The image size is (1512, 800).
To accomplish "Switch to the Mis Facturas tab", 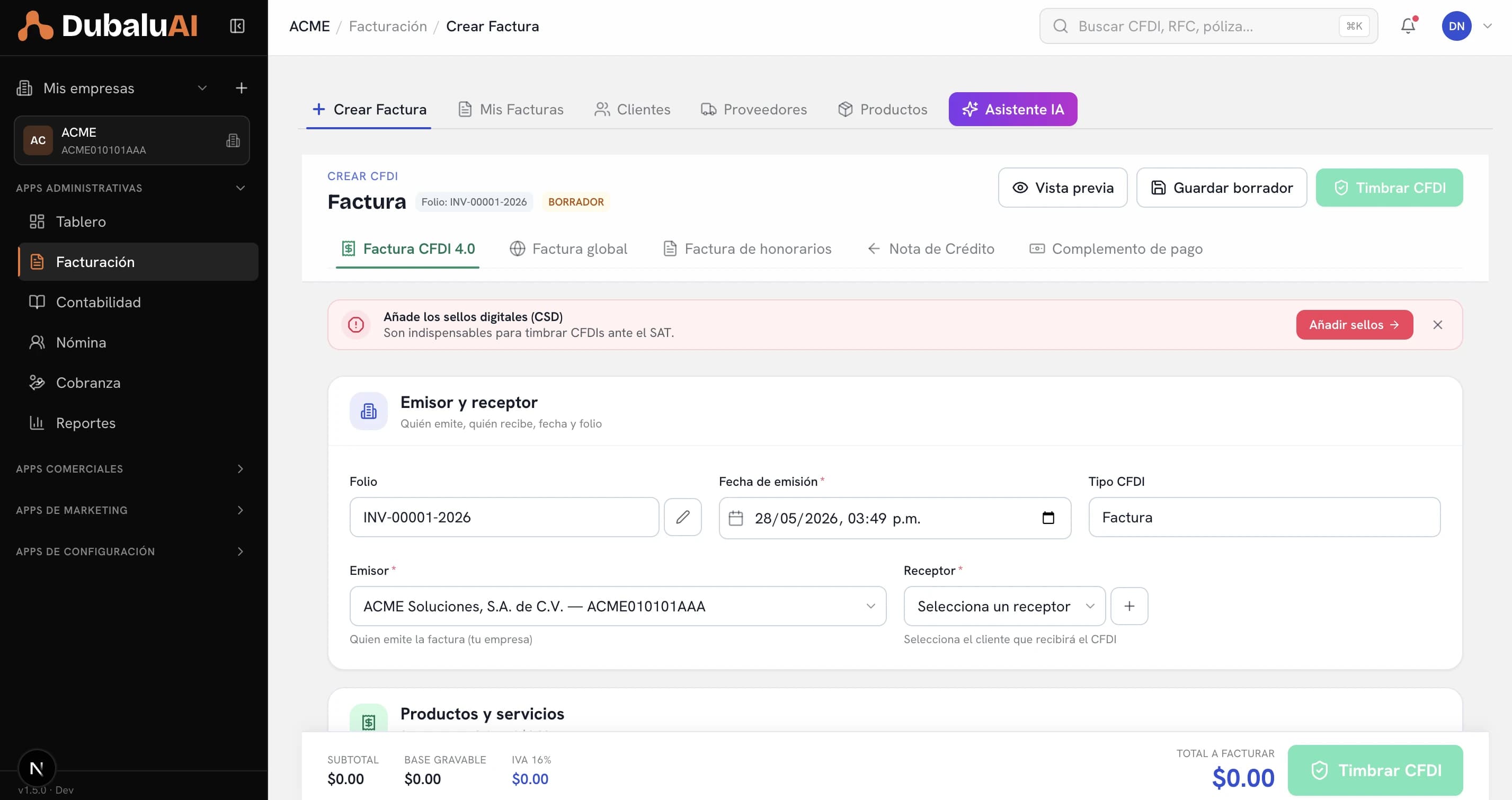I will click(510, 109).
